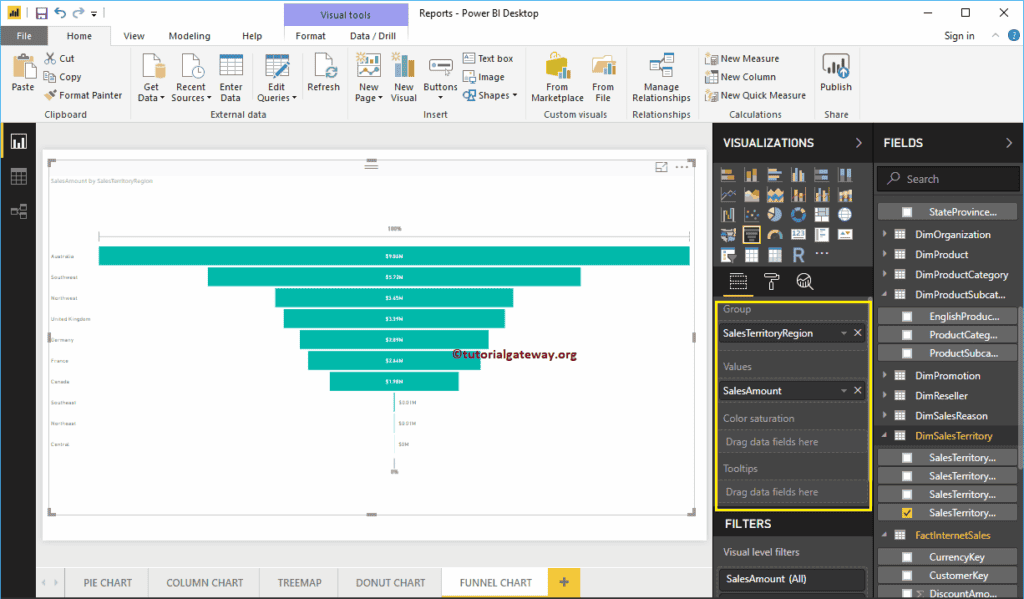Viewport: 1024px width, 599px height.
Task: Select the line chart visualization icon
Action: [x=728, y=195]
